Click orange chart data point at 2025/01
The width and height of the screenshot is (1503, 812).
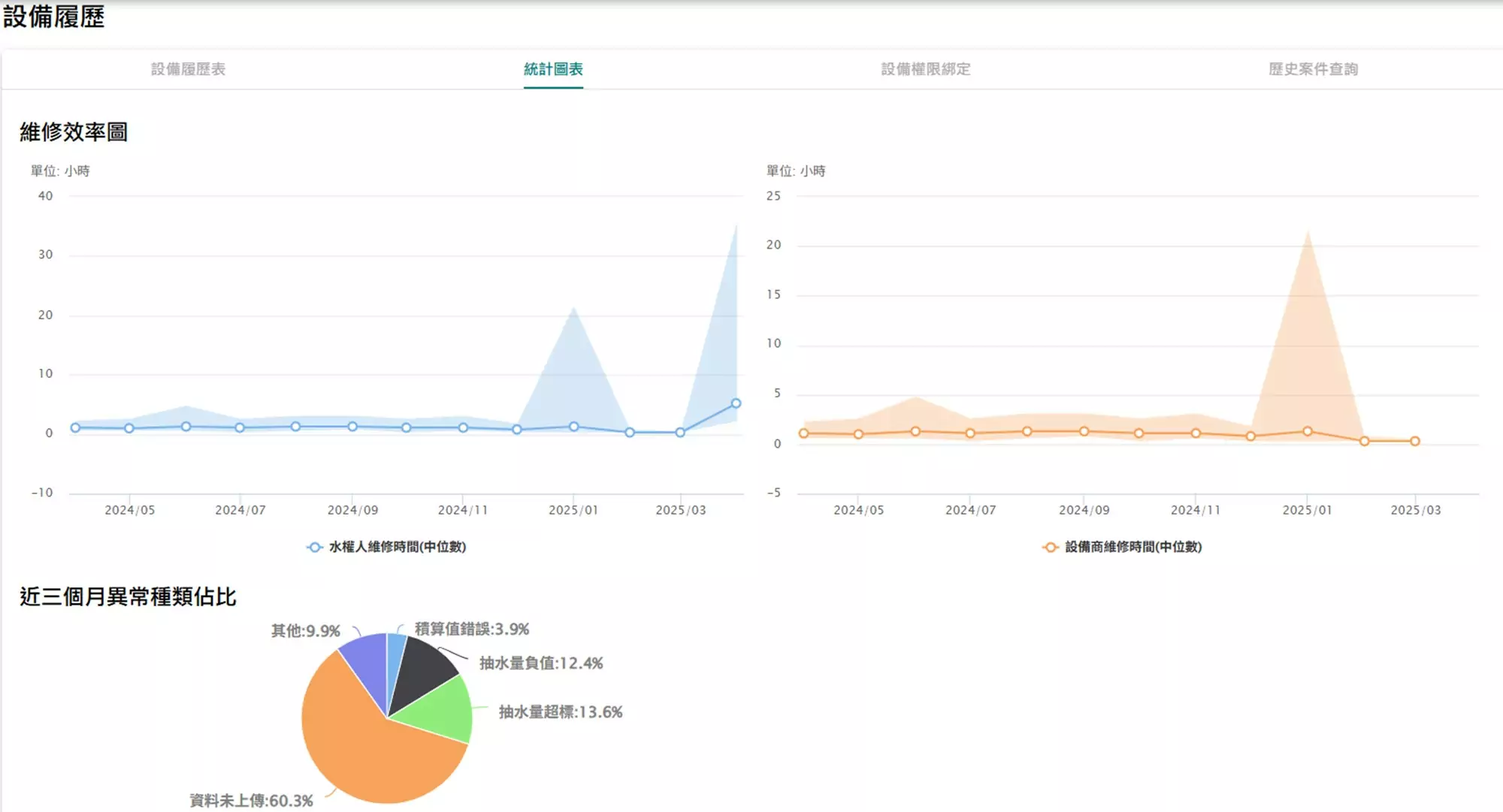(x=1307, y=431)
